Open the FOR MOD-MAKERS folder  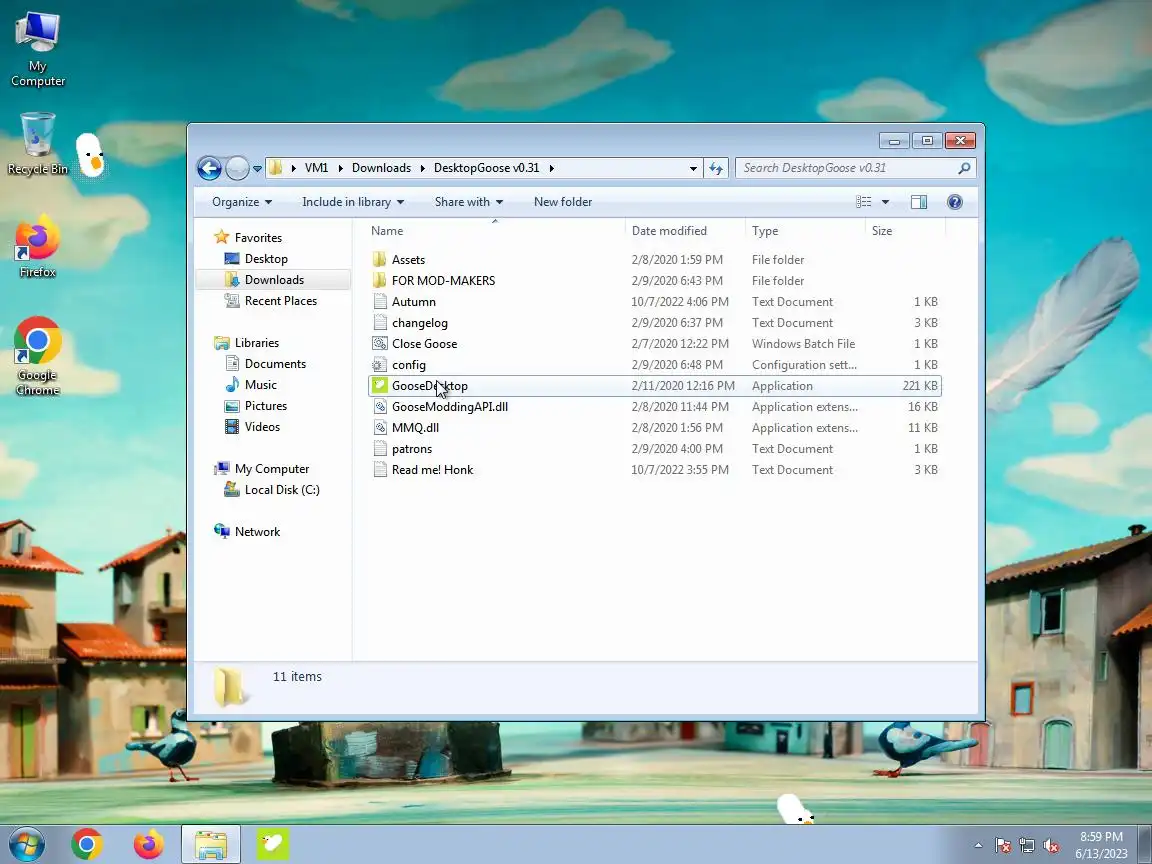coord(443,281)
